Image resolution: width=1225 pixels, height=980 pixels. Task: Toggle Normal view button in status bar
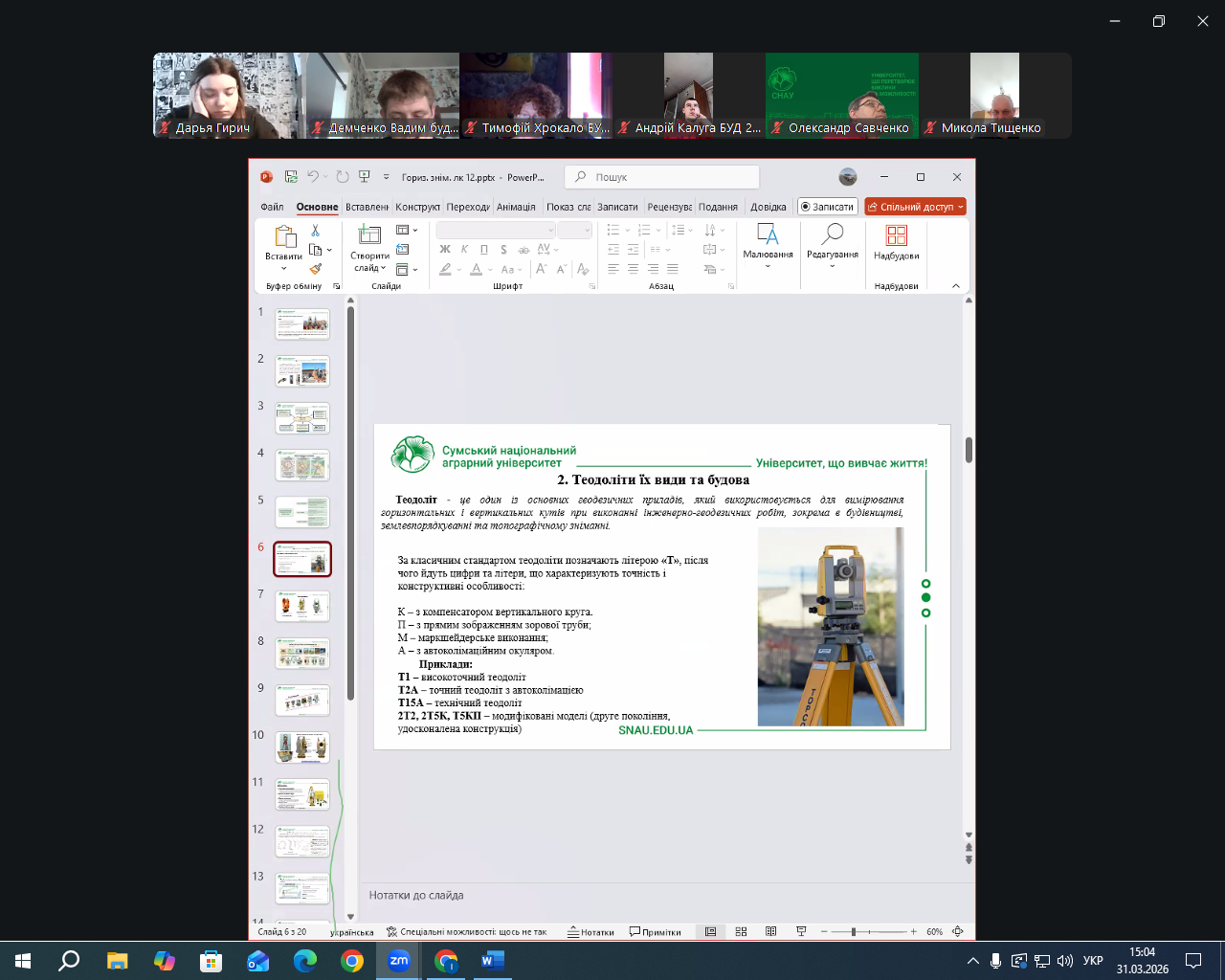710,931
